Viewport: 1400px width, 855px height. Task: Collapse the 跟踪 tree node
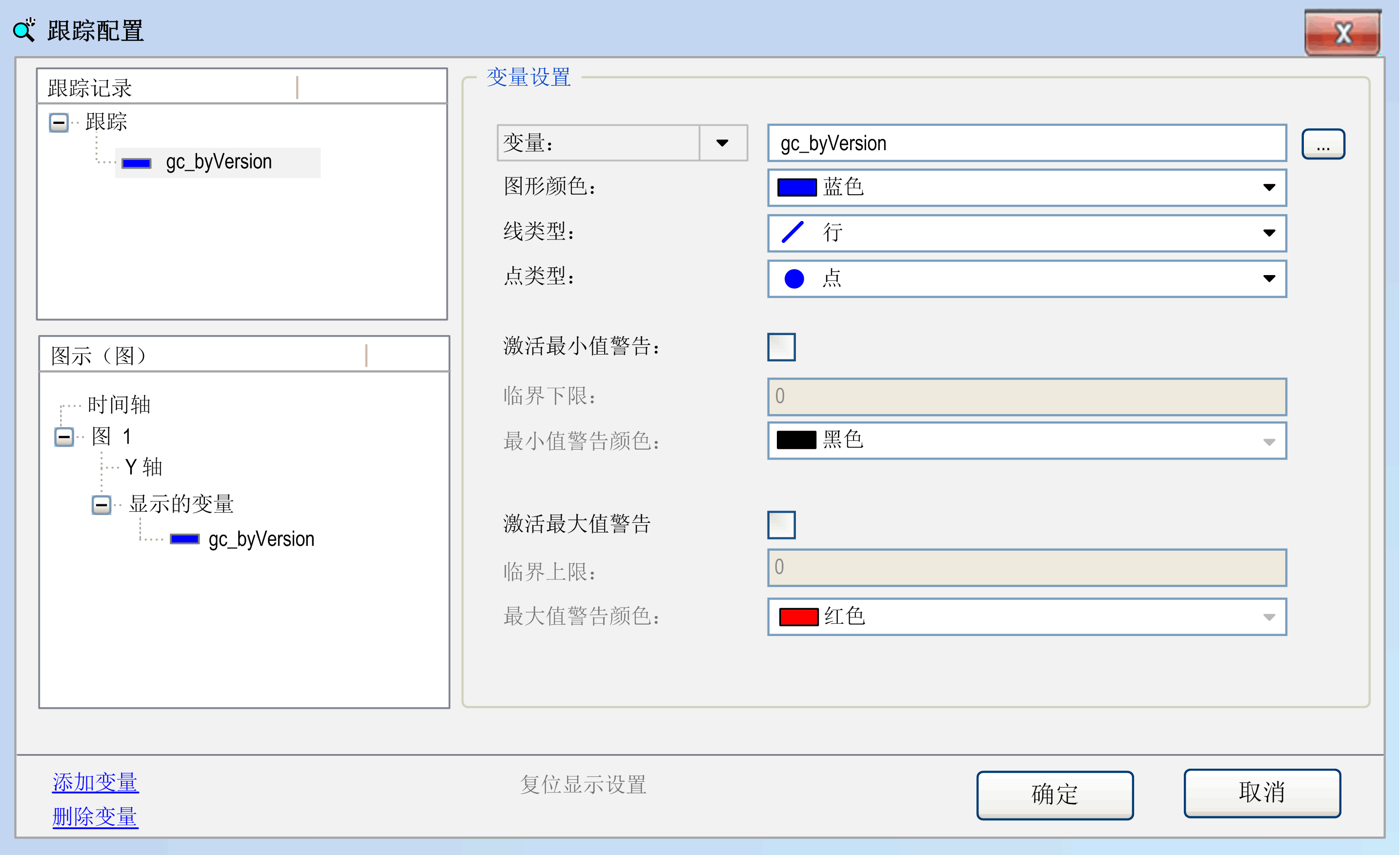(x=59, y=122)
